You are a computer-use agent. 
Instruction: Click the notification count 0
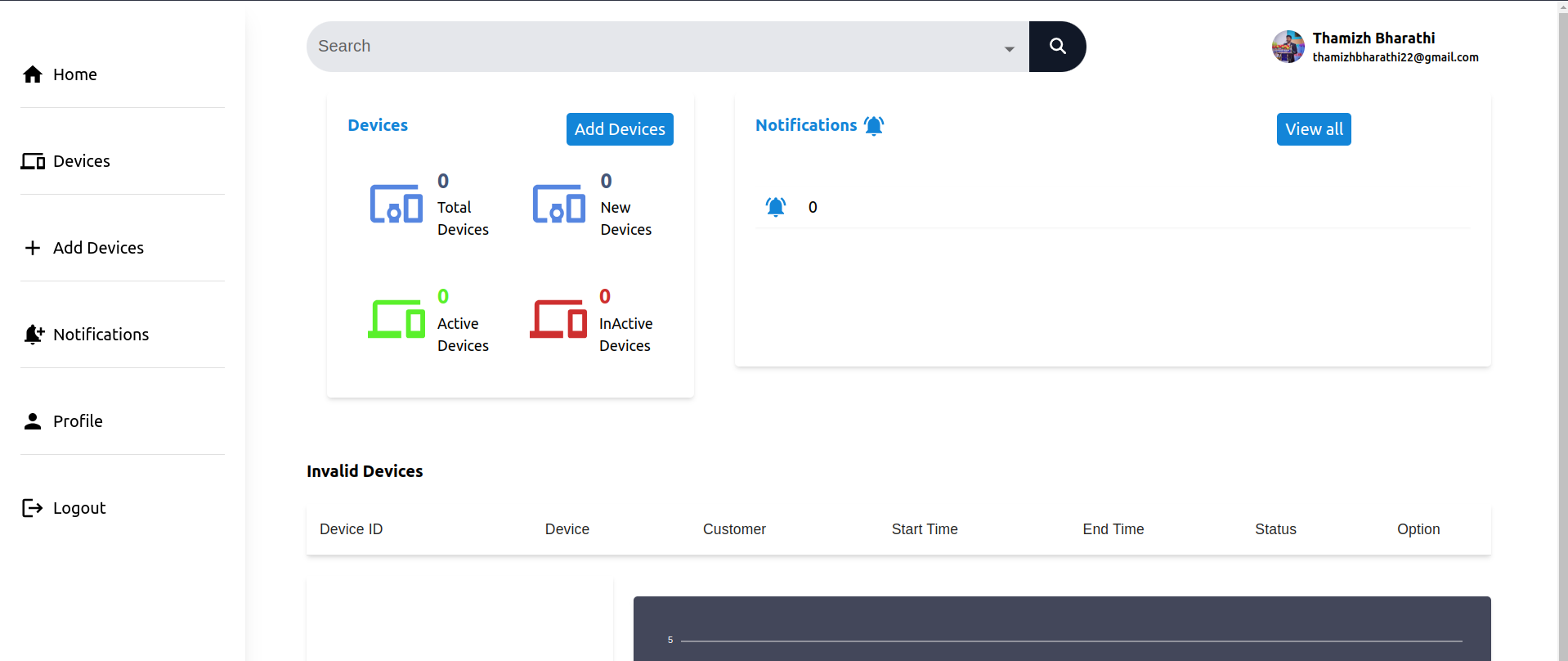click(813, 207)
